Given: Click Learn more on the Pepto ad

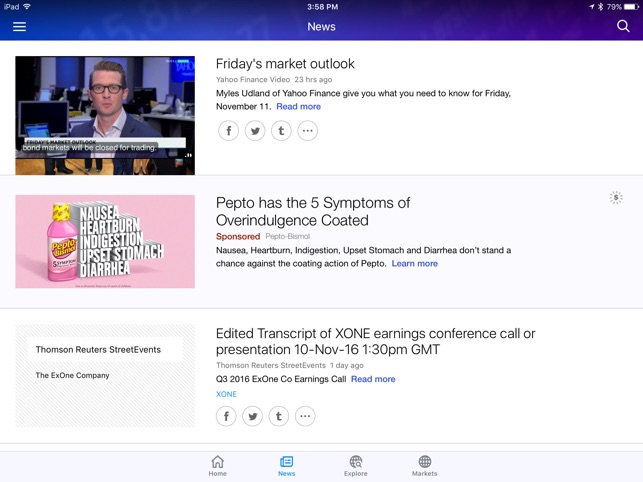Looking at the screenshot, I should click(415, 264).
